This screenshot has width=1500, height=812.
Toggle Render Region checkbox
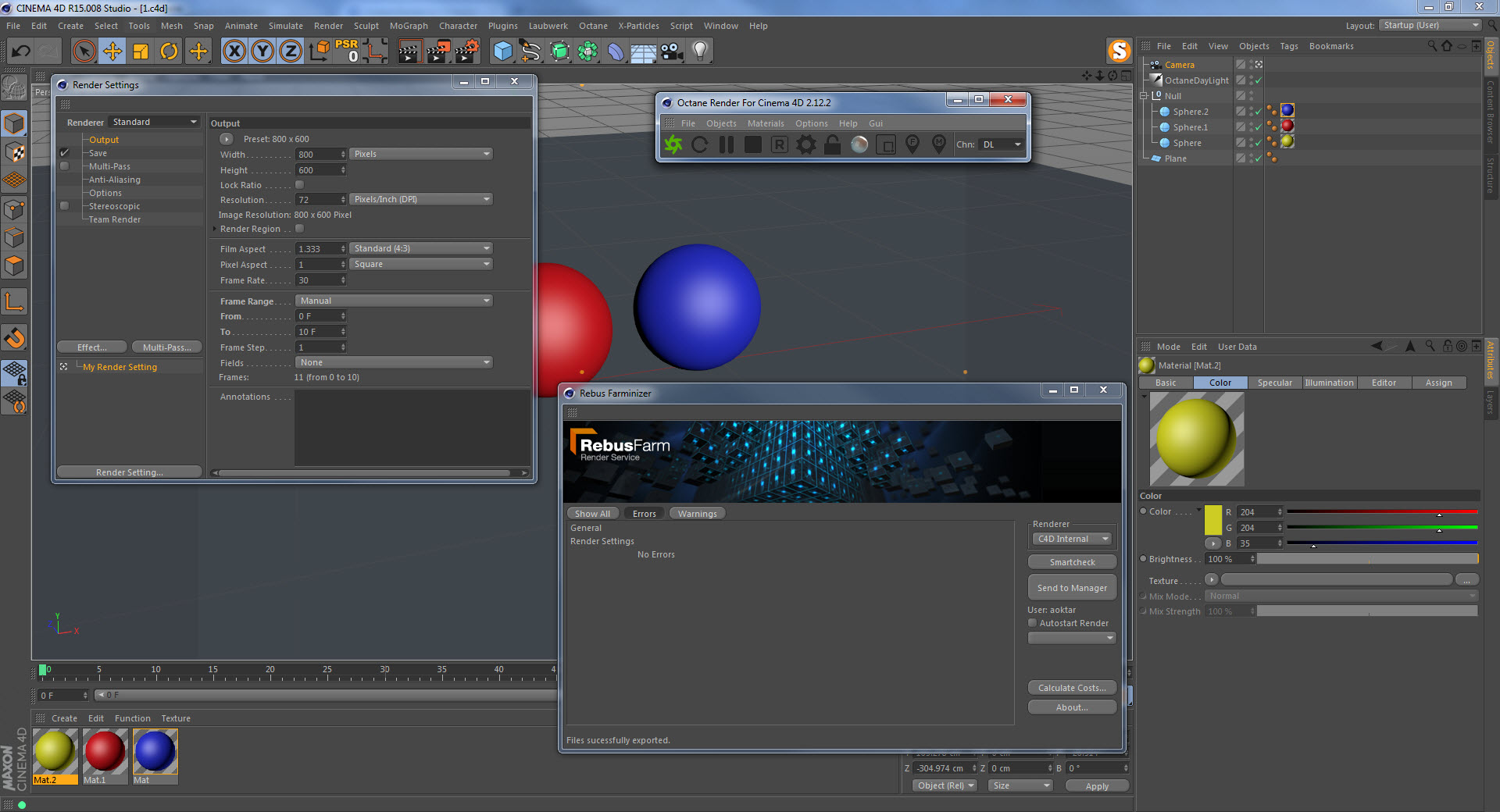tap(299, 229)
